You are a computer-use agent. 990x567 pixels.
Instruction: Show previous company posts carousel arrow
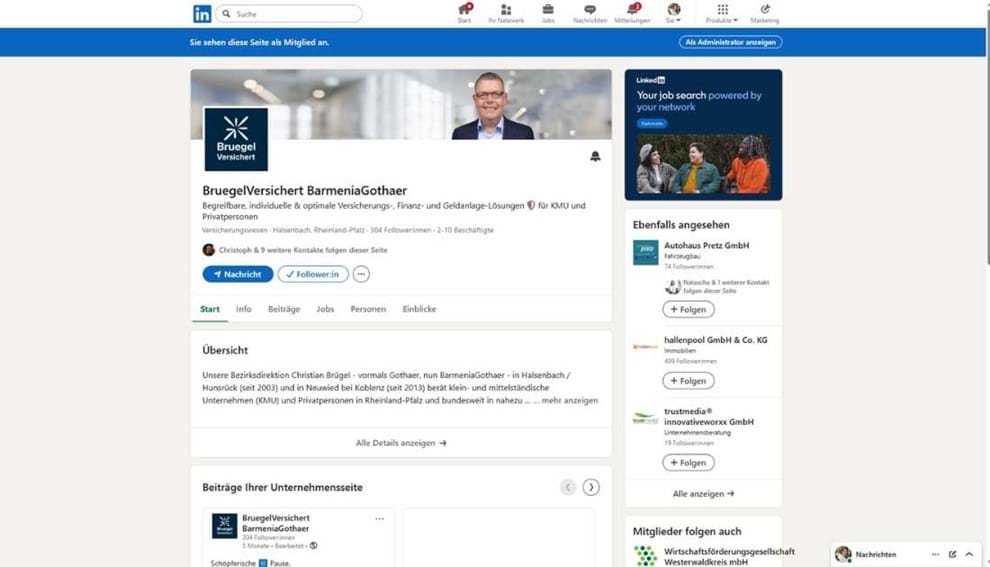568,487
